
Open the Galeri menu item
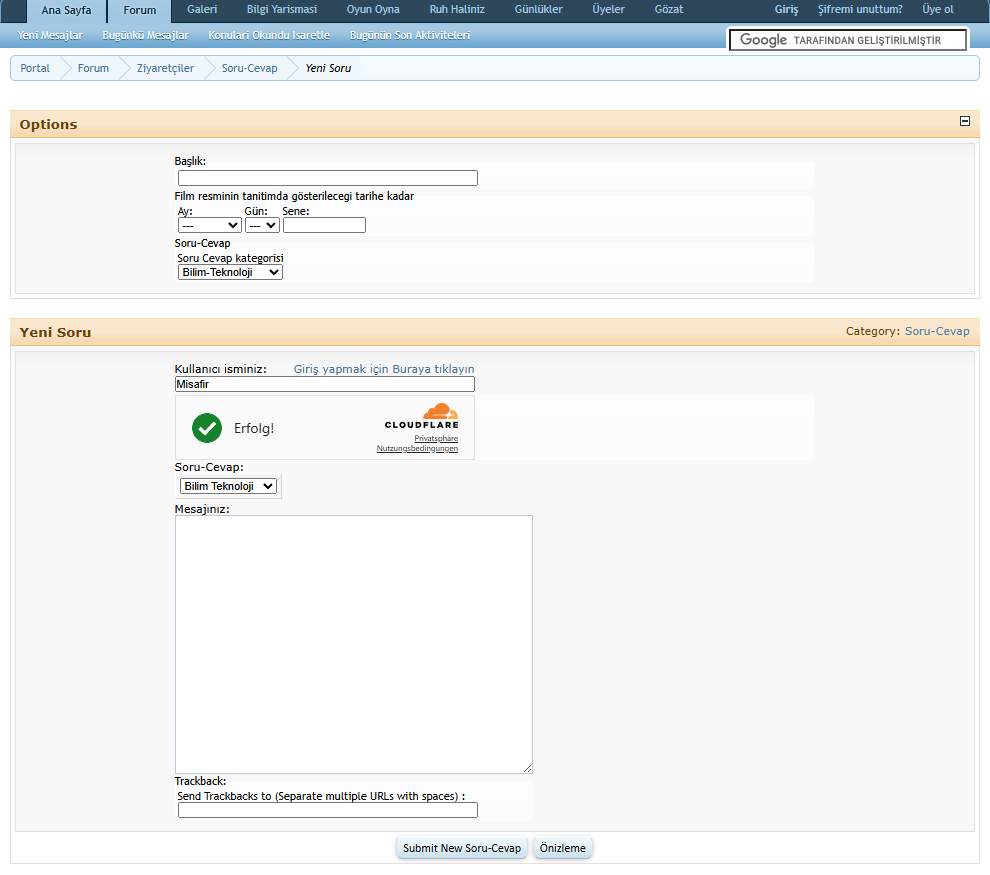[202, 10]
